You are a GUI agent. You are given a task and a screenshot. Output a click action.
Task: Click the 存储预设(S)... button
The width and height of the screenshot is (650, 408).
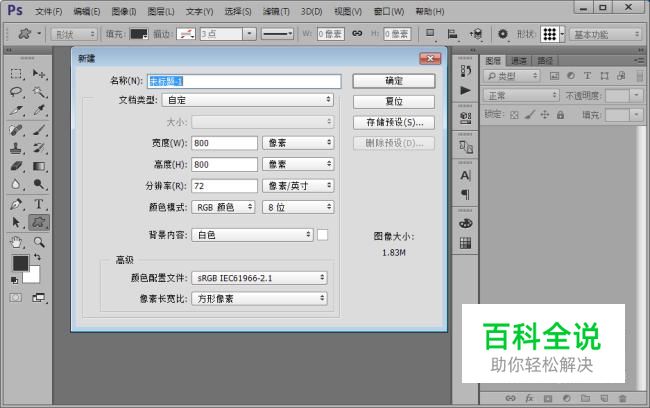pyautogui.click(x=394, y=122)
